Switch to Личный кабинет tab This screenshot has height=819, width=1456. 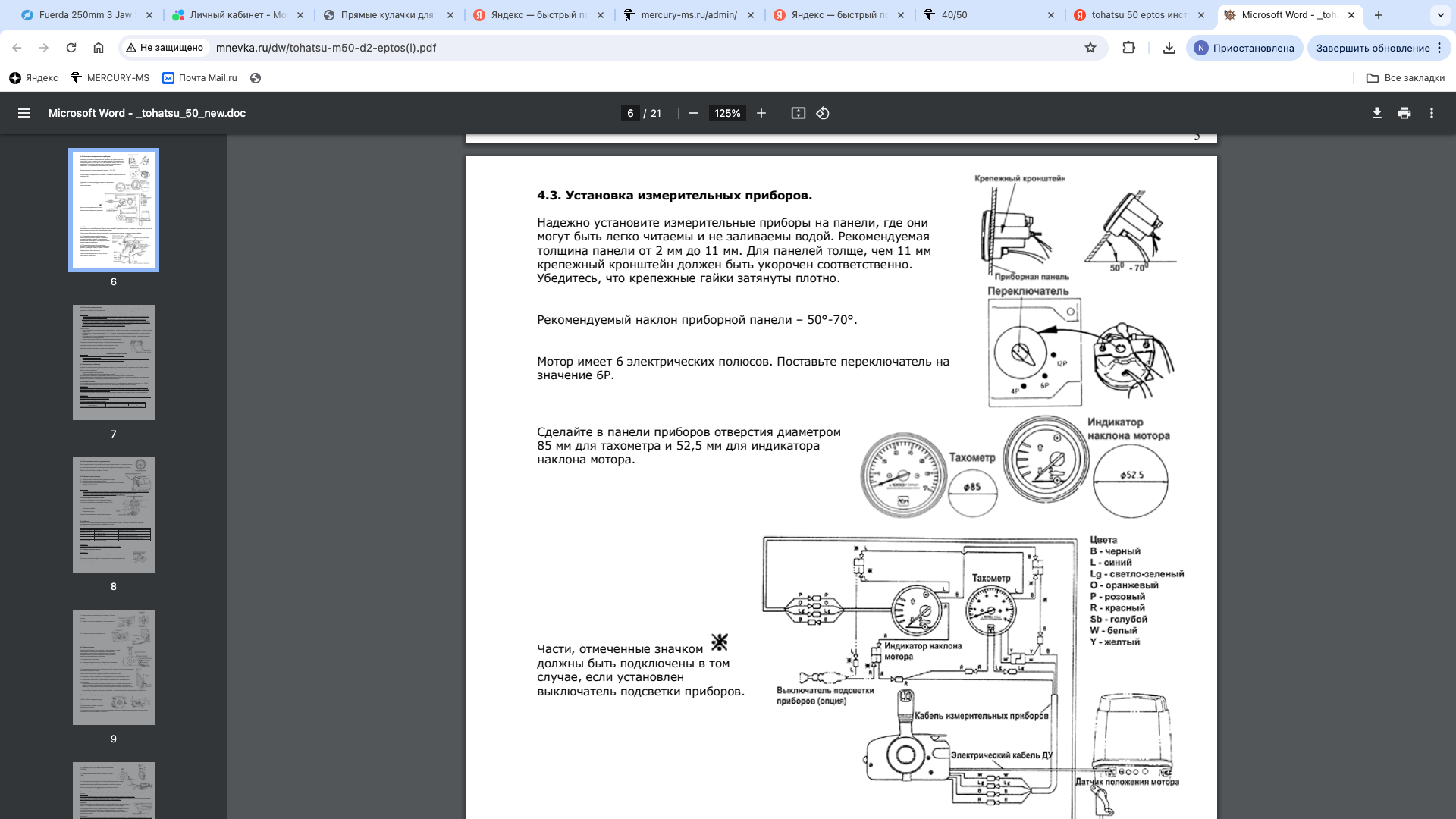(x=238, y=15)
